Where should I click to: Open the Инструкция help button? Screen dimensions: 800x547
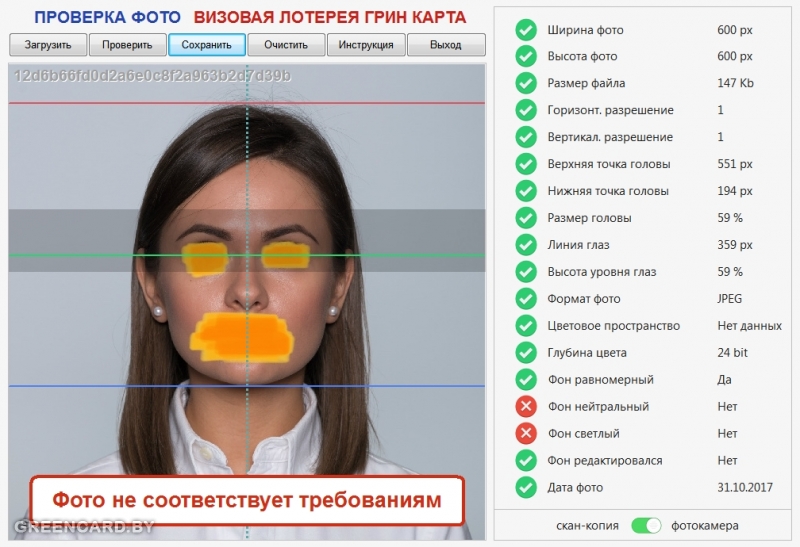pos(366,45)
